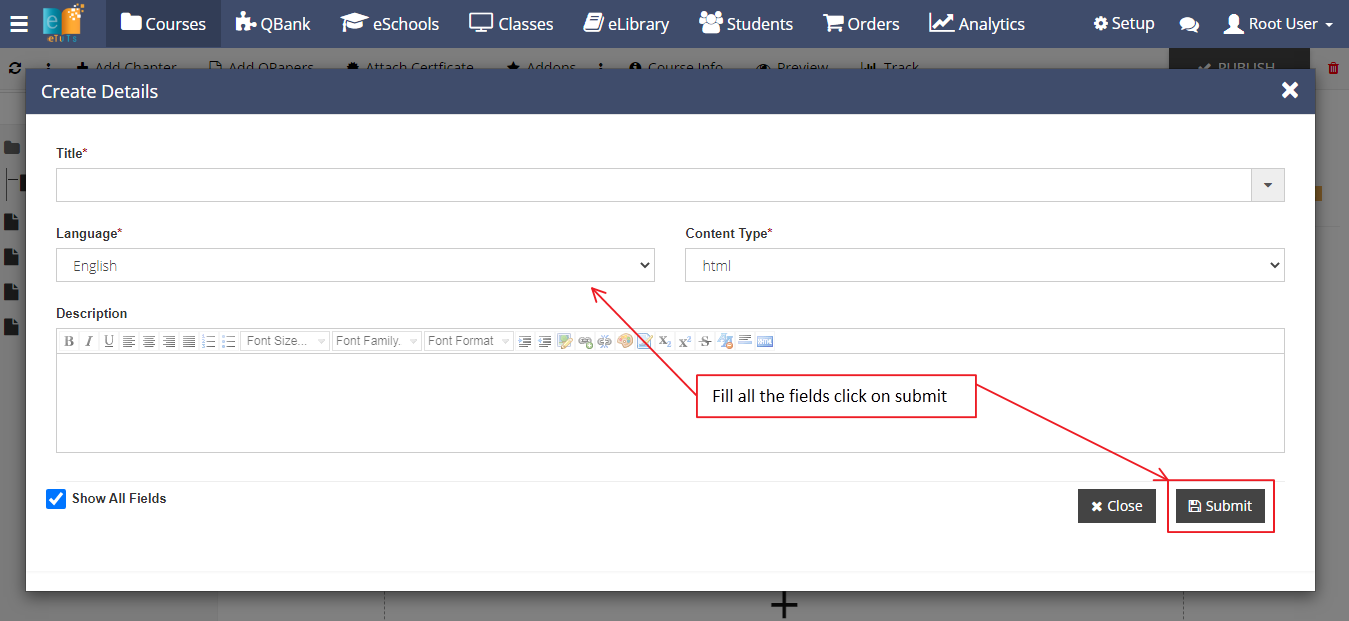Center align description text
Viewport: 1349px width, 621px height.
click(x=149, y=341)
